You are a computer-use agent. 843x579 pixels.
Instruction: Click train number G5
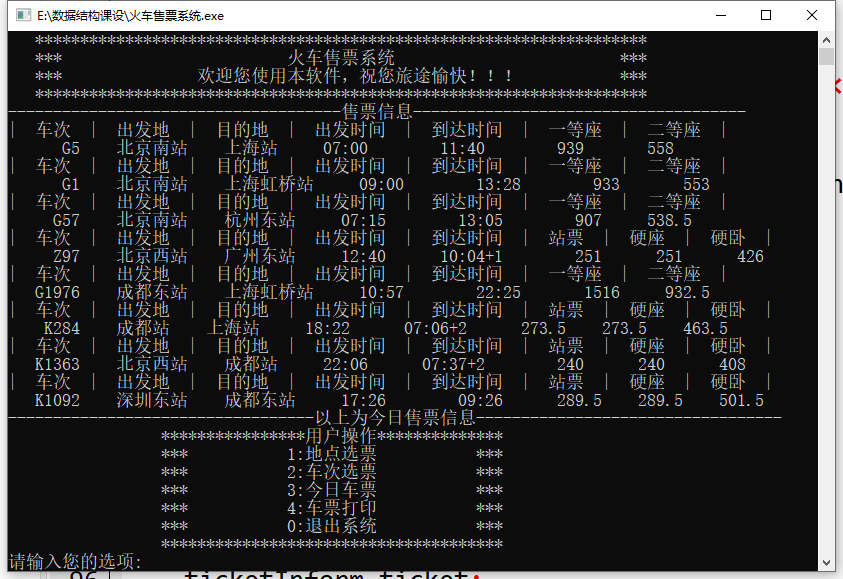coord(71,148)
